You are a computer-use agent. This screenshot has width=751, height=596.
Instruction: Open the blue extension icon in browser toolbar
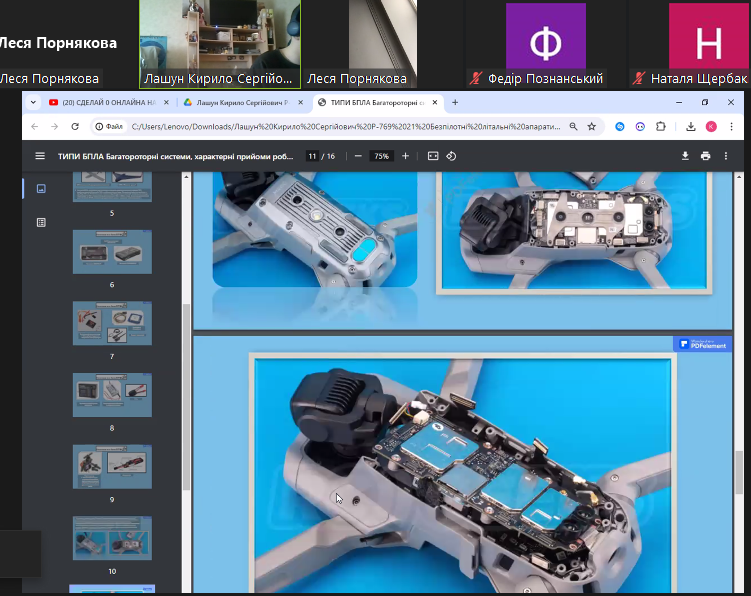620,126
